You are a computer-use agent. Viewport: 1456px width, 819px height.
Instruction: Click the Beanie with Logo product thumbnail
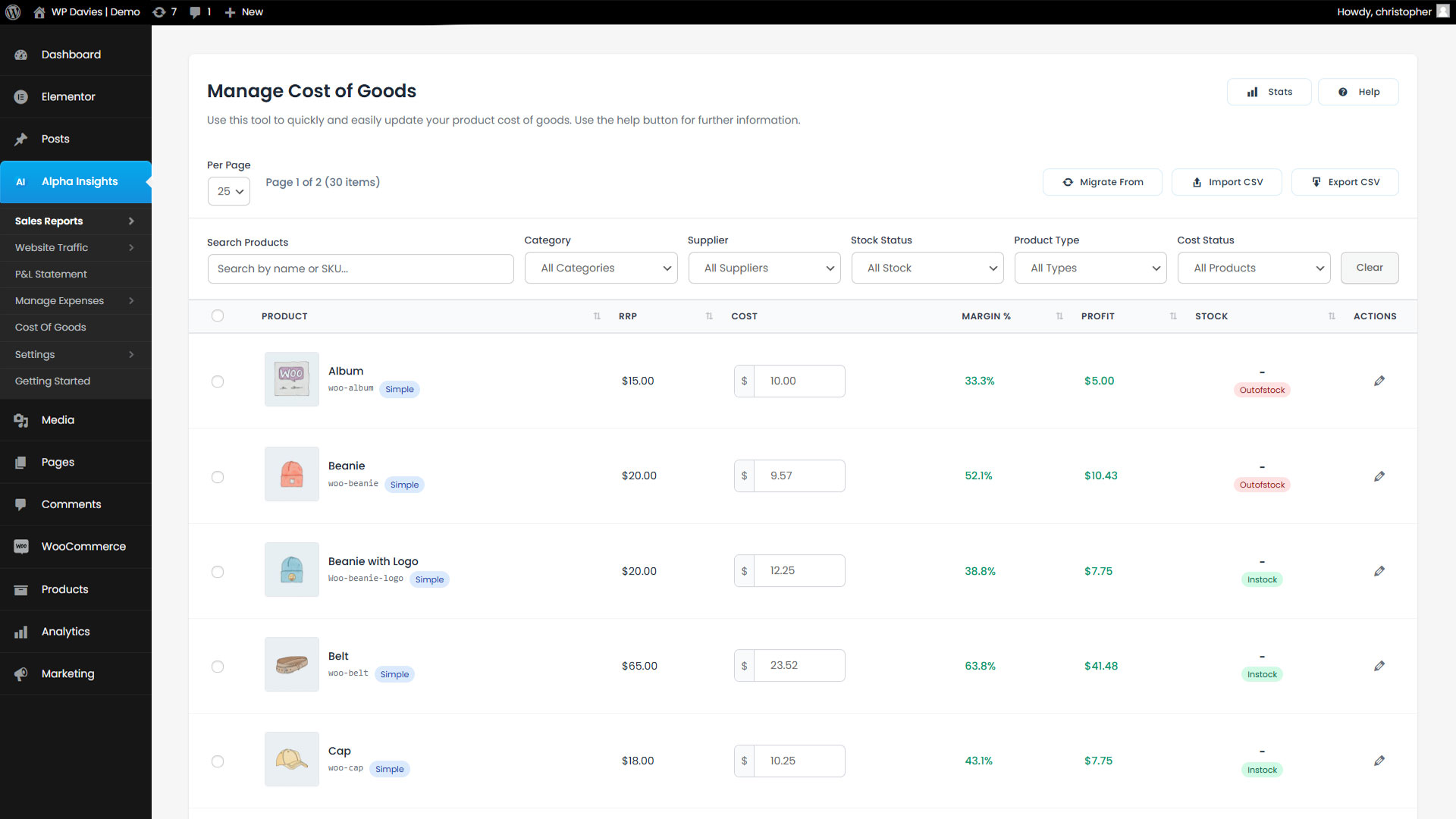292,570
